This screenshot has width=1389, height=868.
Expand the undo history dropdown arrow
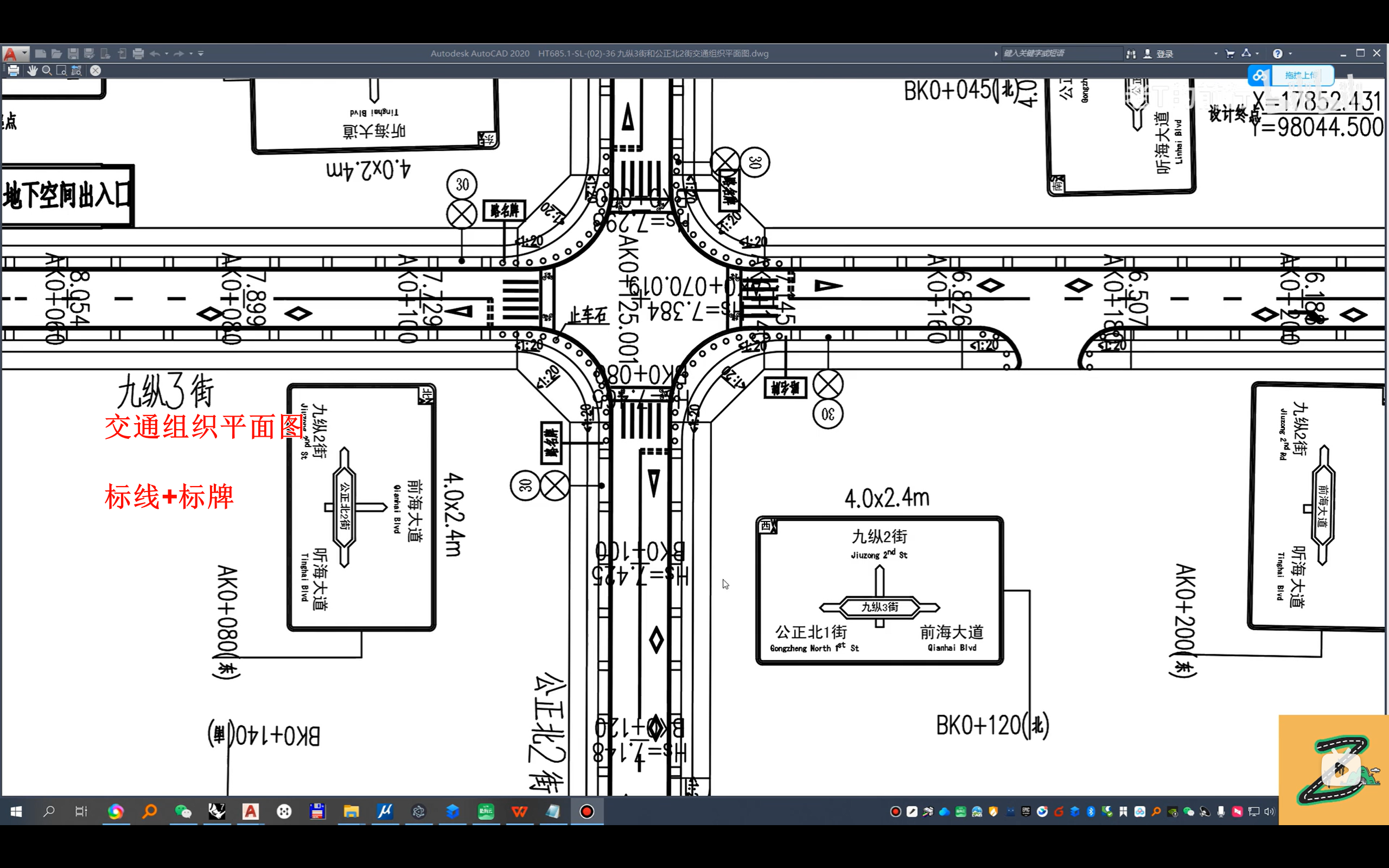coord(167,53)
